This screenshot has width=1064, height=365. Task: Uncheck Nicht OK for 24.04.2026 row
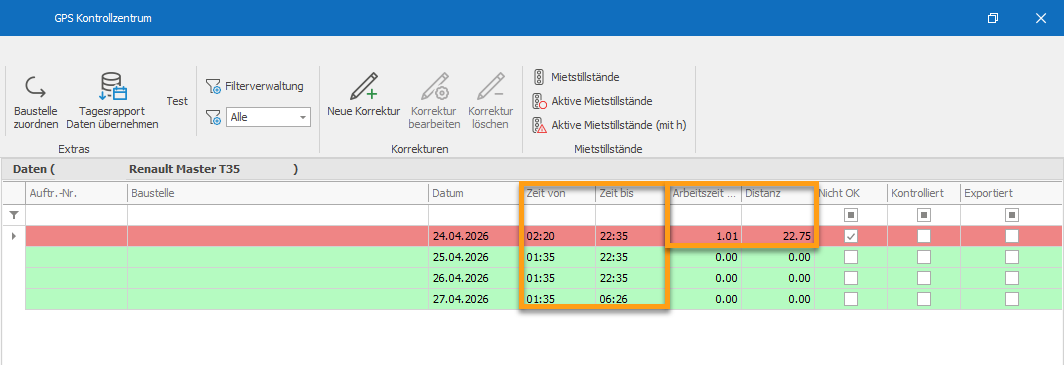click(x=850, y=236)
